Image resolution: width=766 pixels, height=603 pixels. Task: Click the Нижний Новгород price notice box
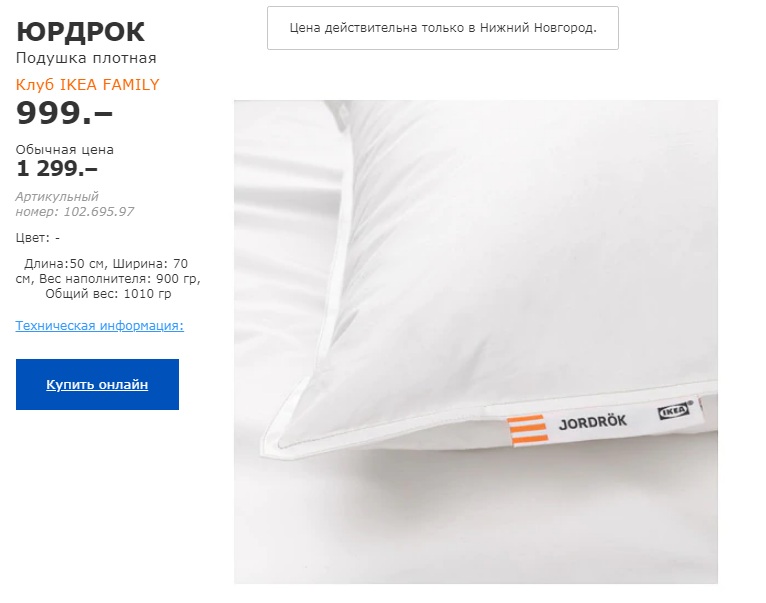[443, 28]
